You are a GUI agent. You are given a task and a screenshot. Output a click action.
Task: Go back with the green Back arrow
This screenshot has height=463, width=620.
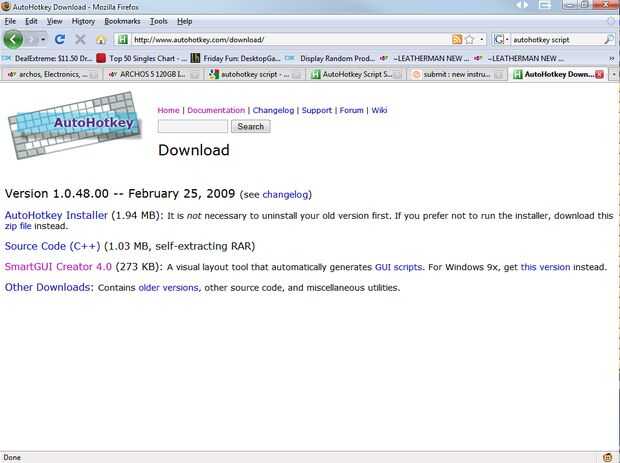click(13, 40)
